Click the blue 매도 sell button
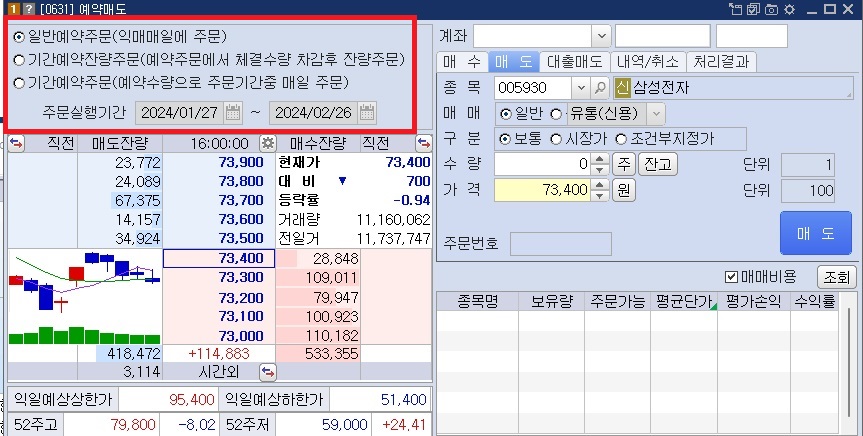 pos(816,233)
